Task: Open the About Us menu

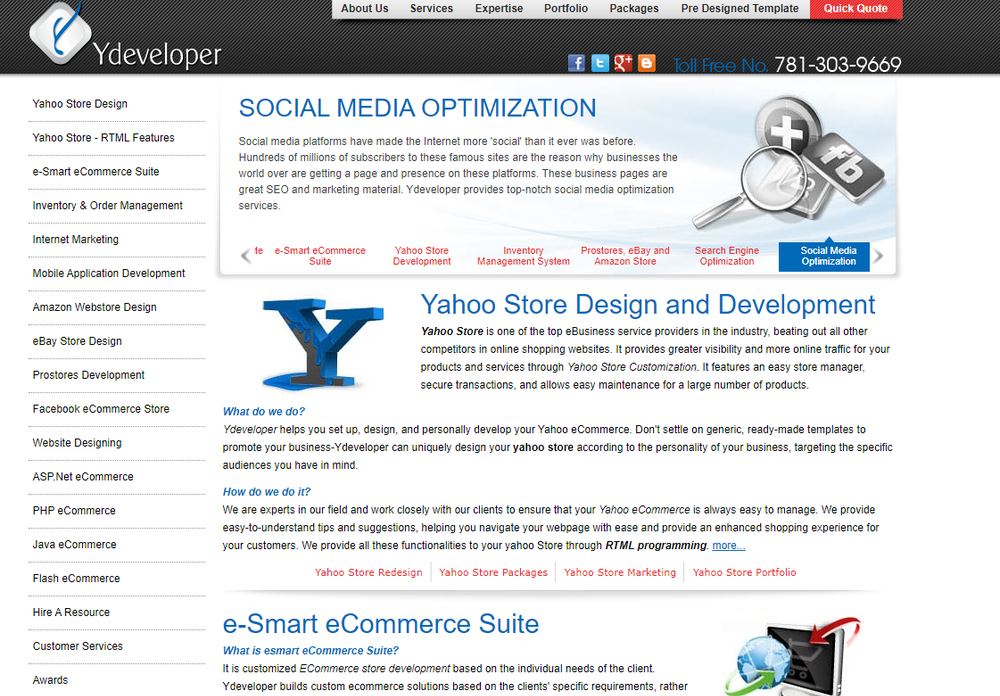Action: [364, 8]
